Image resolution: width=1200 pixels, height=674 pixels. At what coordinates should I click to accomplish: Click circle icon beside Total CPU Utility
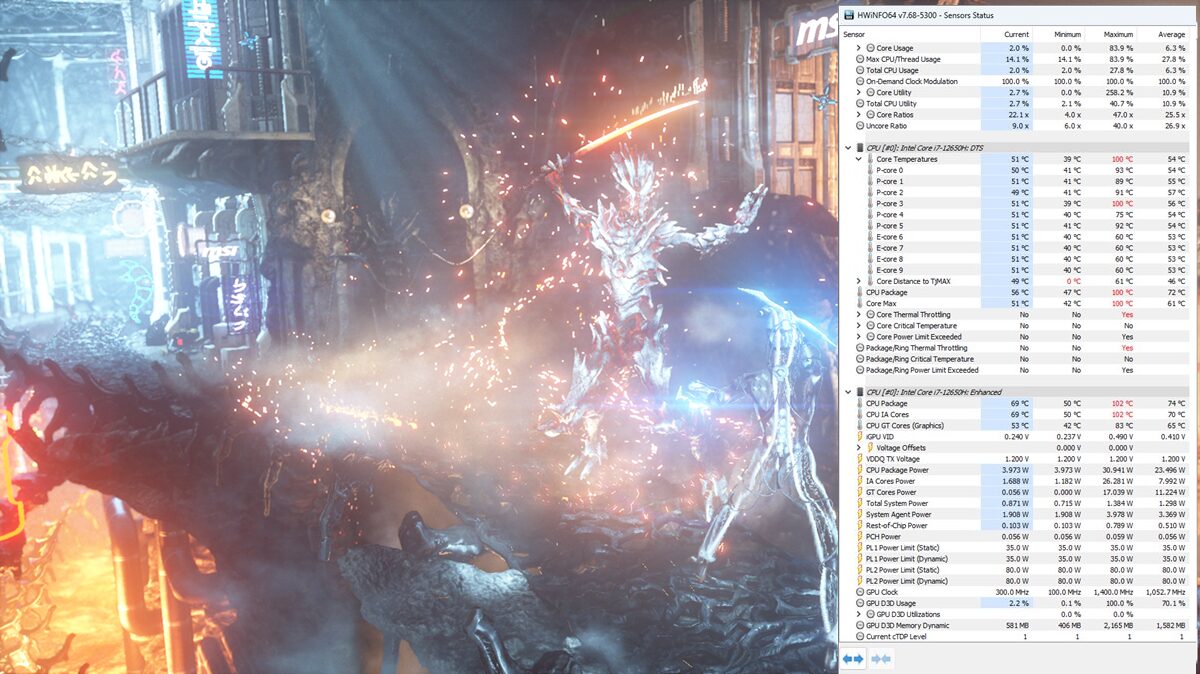pyautogui.click(x=860, y=103)
